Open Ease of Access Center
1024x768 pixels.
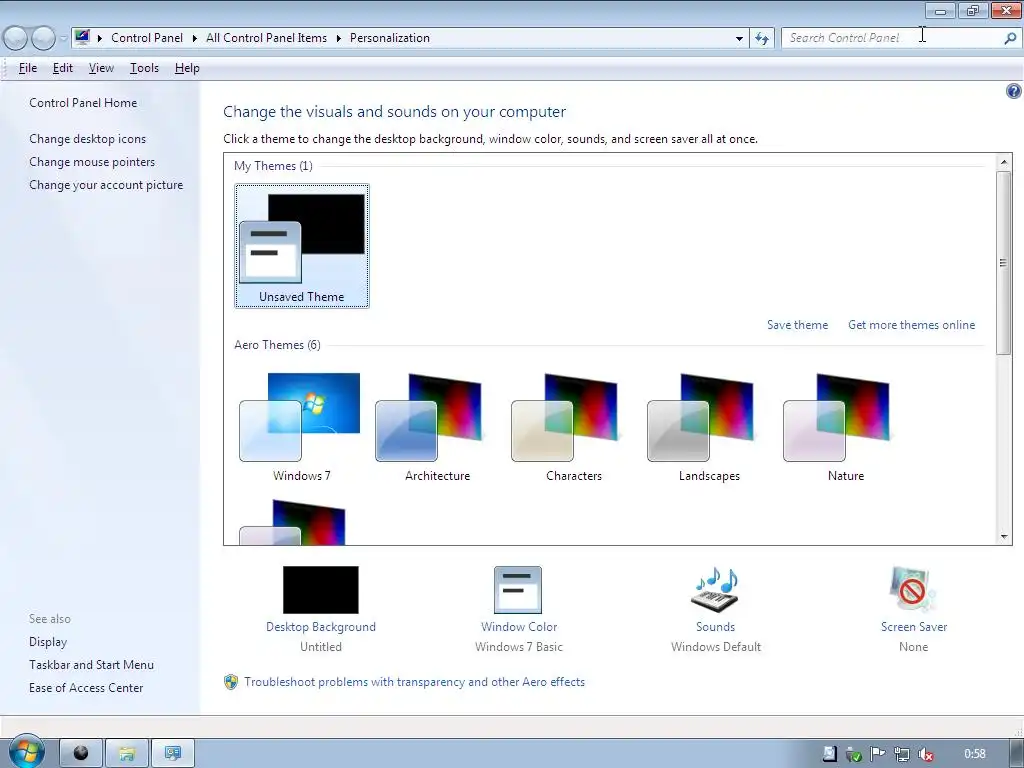[x=86, y=688]
